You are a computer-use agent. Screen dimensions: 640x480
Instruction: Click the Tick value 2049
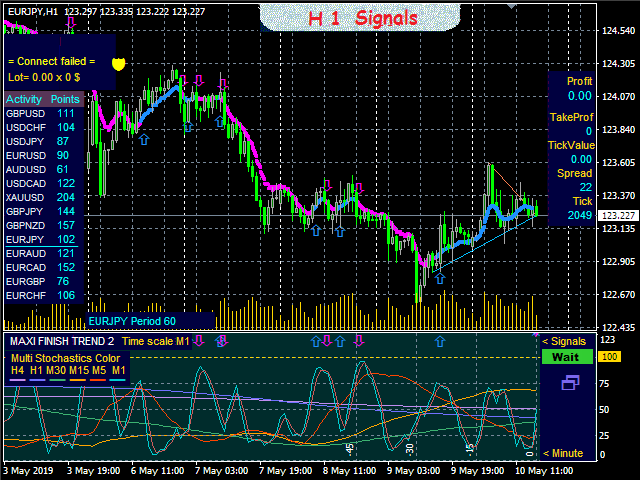click(580, 215)
